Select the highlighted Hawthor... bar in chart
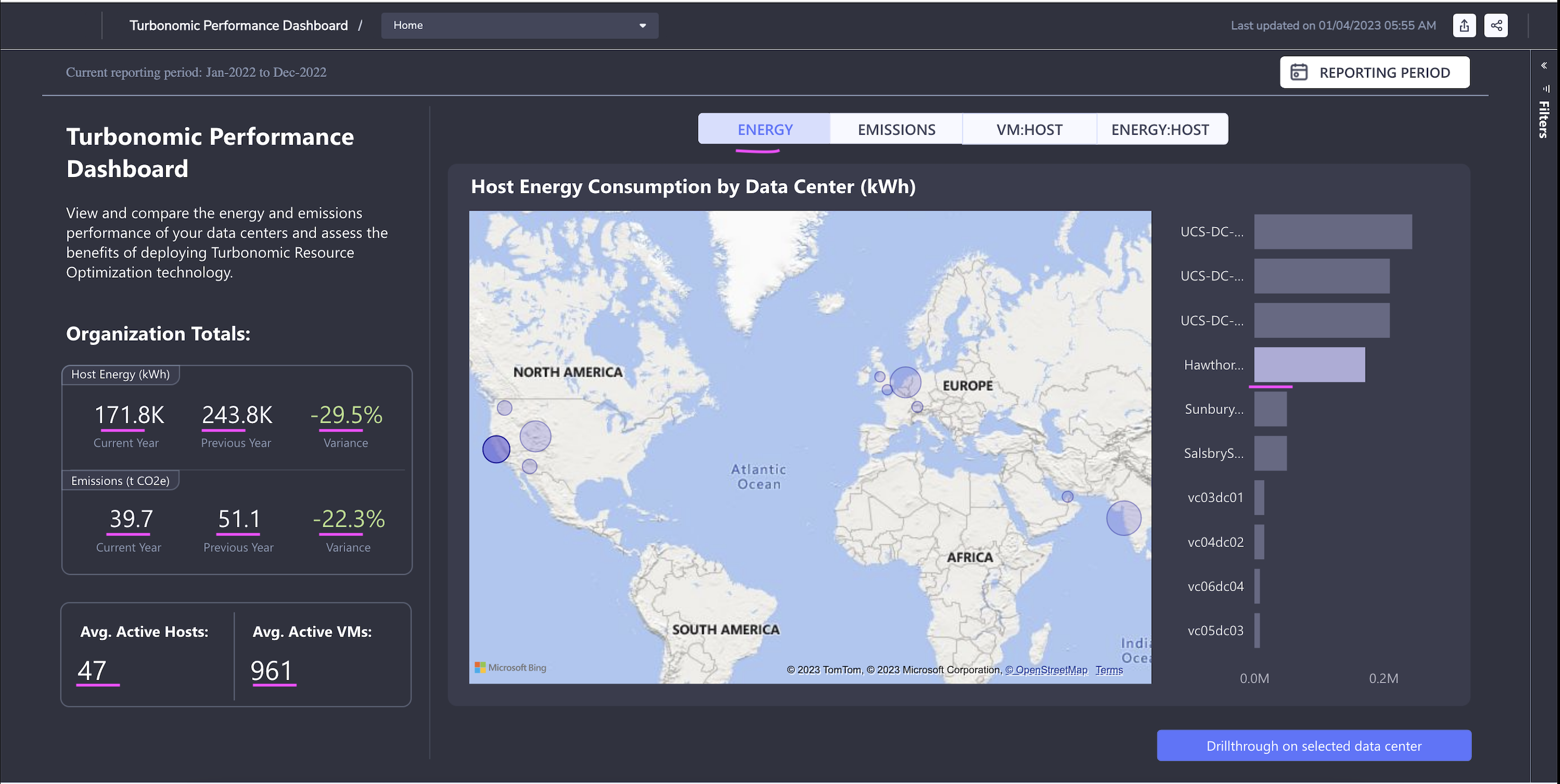 click(1310, 365)
